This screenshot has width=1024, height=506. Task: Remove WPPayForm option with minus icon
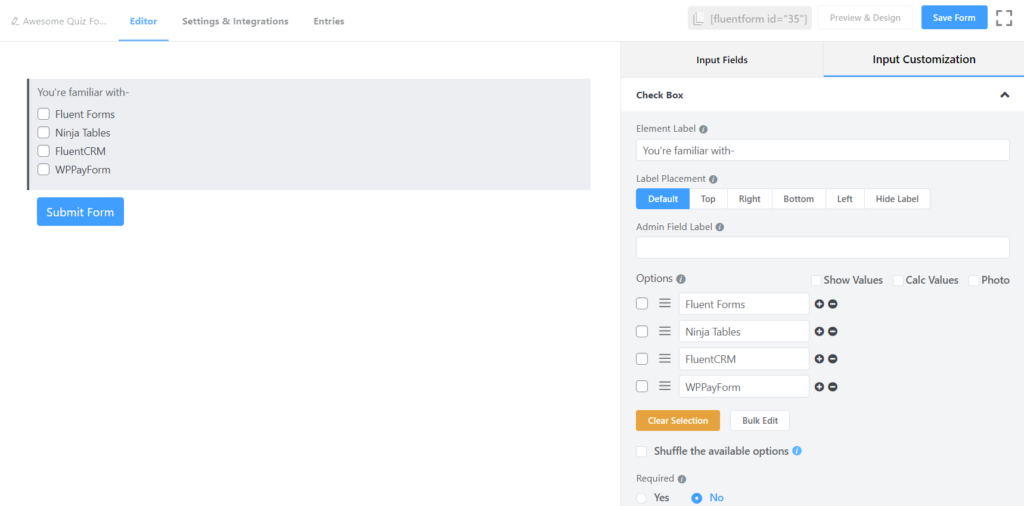click(833, 387)
